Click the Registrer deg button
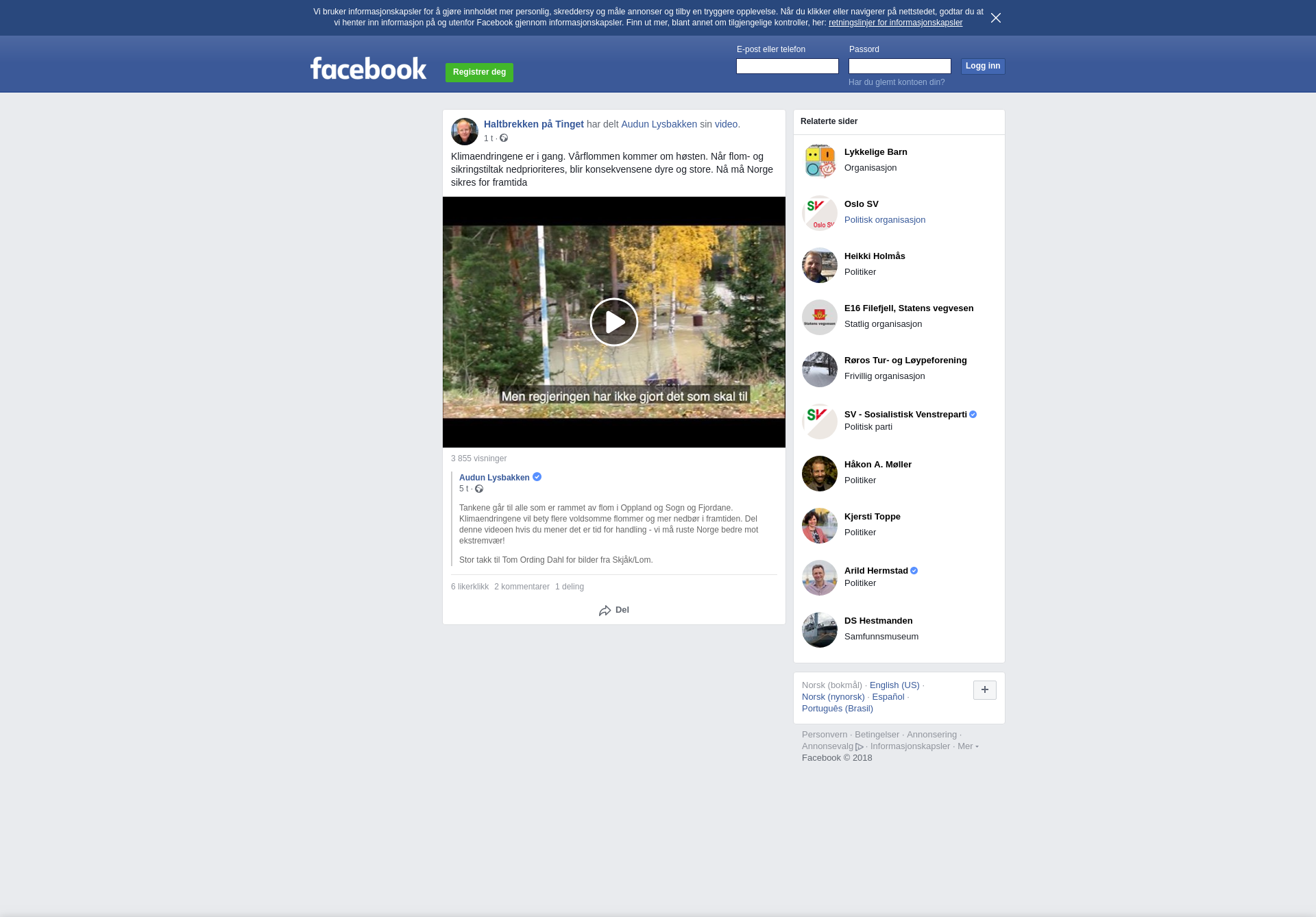This screenshot has height=917, width=1316. pyautogui.click(x=479, y=72)
